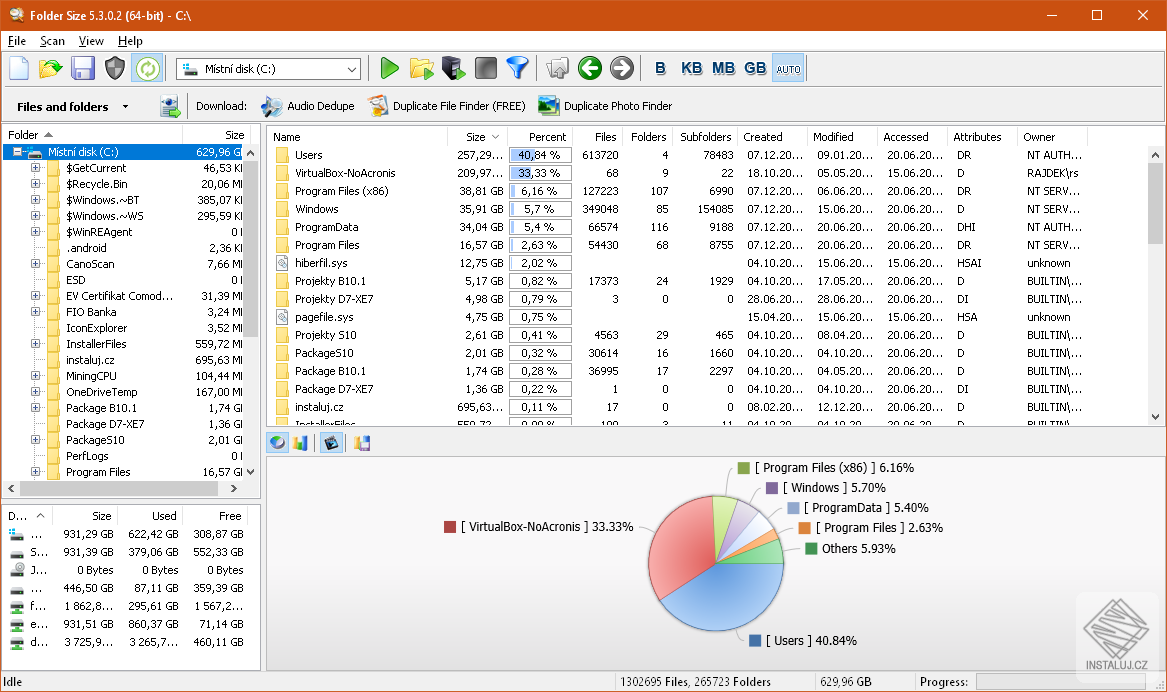Click the shield icon in toolbar
The height and width of the screenshot is (692, 1167).
115,68
